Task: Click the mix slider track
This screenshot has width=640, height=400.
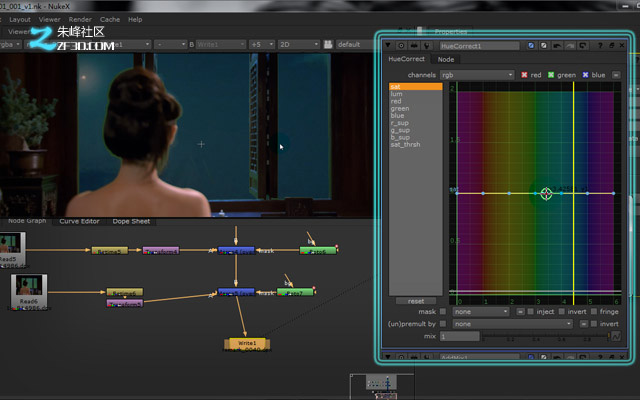Action: pos(545,336)
